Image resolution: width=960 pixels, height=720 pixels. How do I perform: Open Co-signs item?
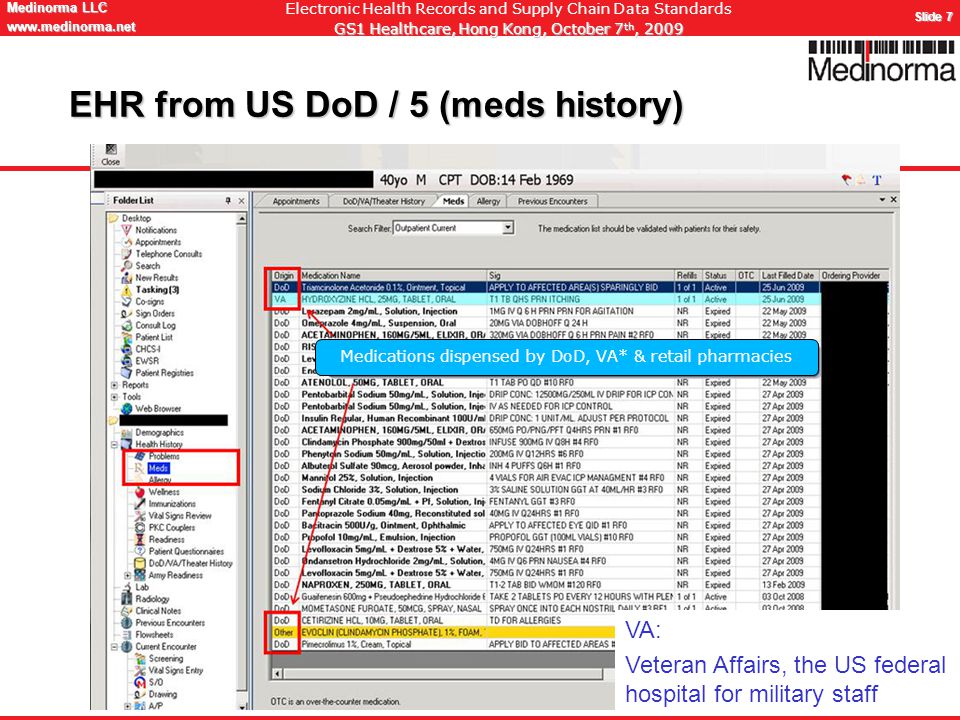point(149,301)
